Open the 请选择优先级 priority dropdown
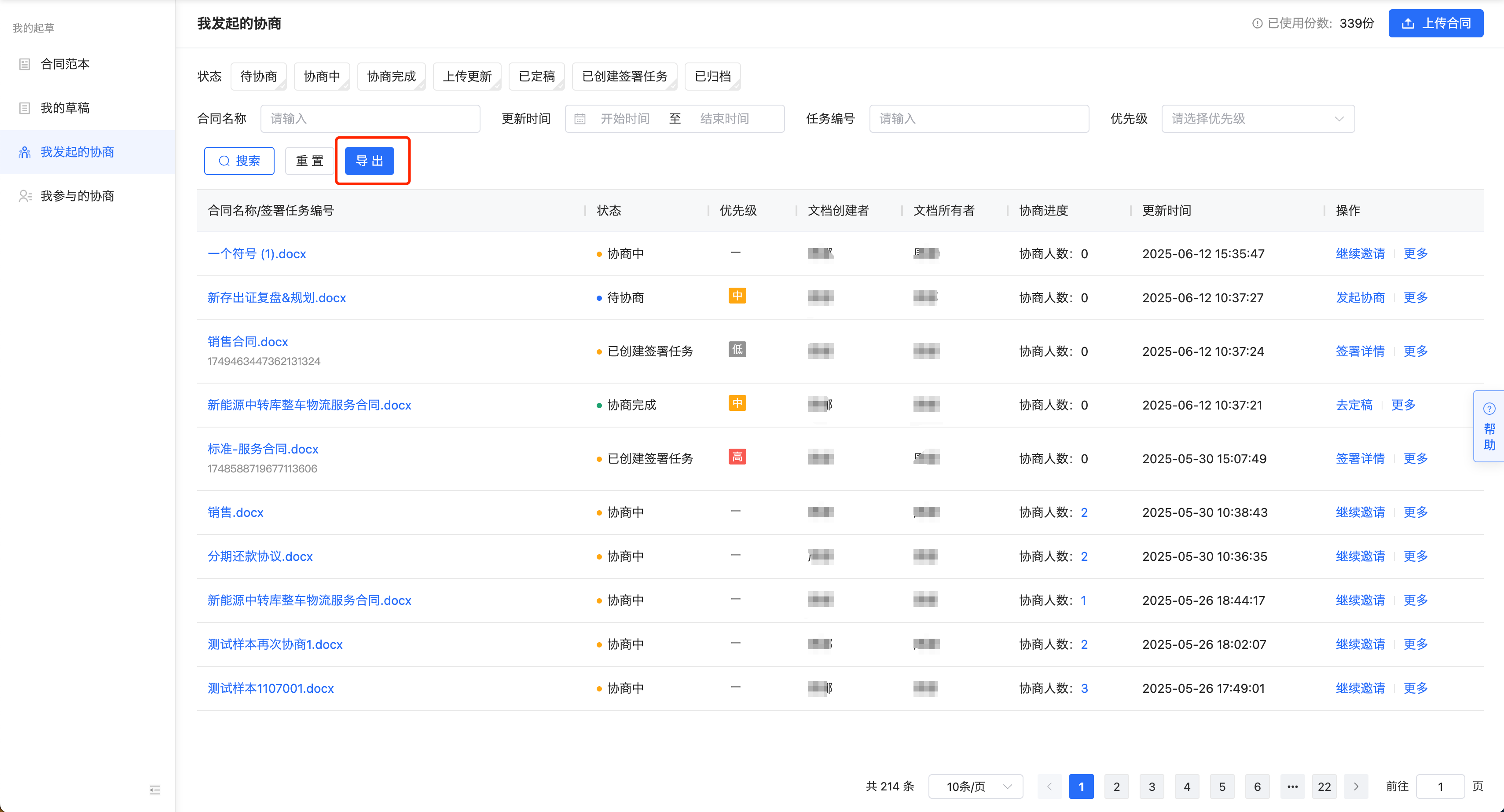 [1258, 119]
